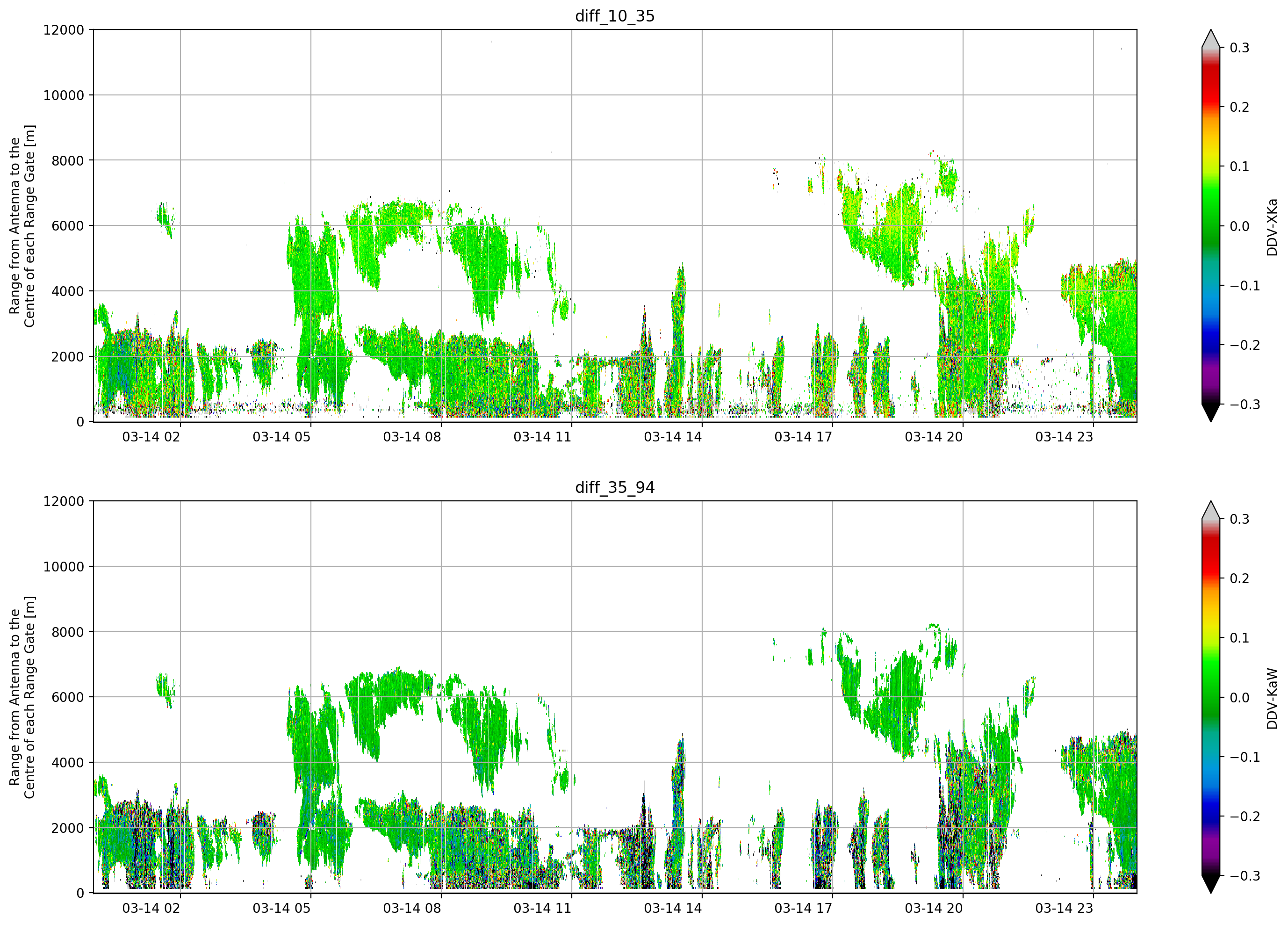This screenshot has width=1288, height=925.
Task: Click '03-14 14' tick under diff_10_35
Action: point(673,437)
